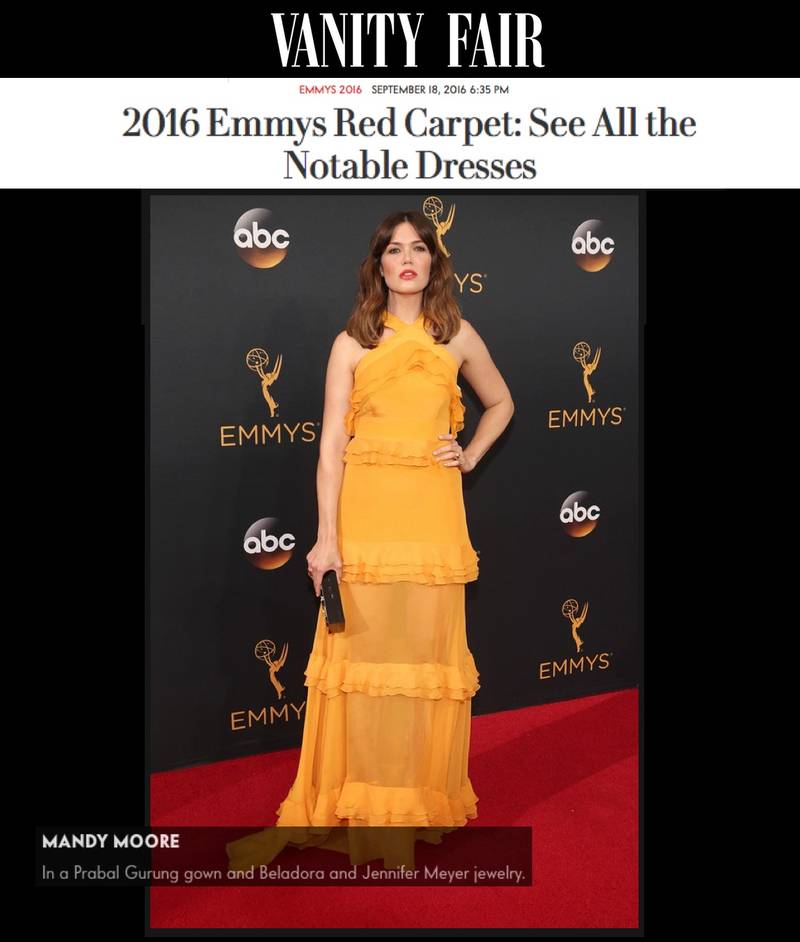Click the left-side EMMYS gold text
The width and height of the screenshot is (800, 942).
(268, 434)
